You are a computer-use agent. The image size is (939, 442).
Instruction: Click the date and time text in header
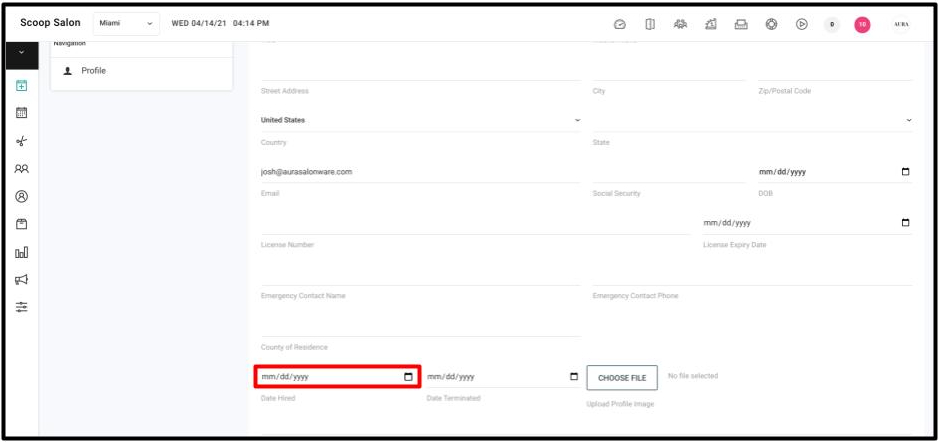(x=220, y=23)
